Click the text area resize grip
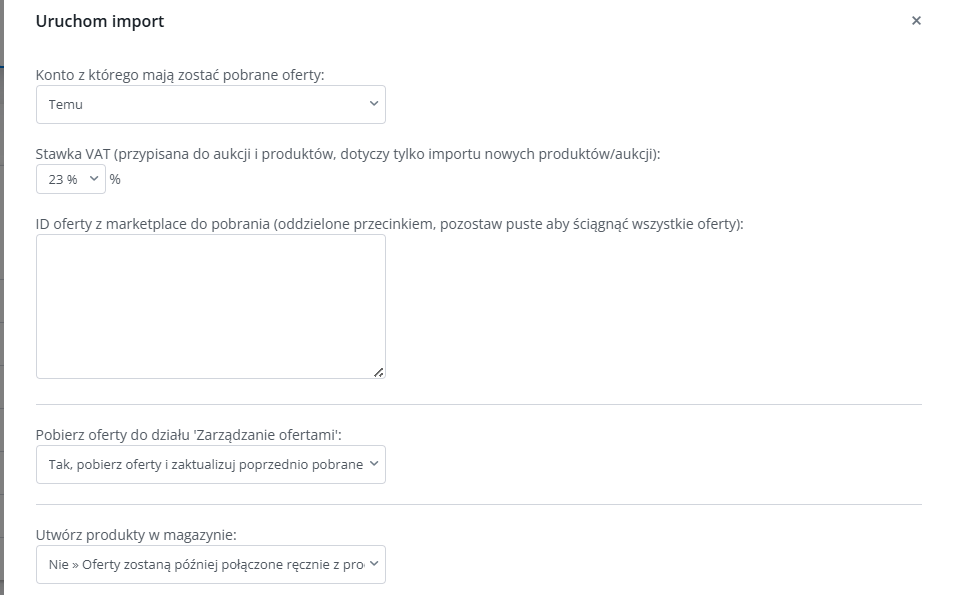The height and width of the screenshot is (595, 953). click(x=378, y=372)
